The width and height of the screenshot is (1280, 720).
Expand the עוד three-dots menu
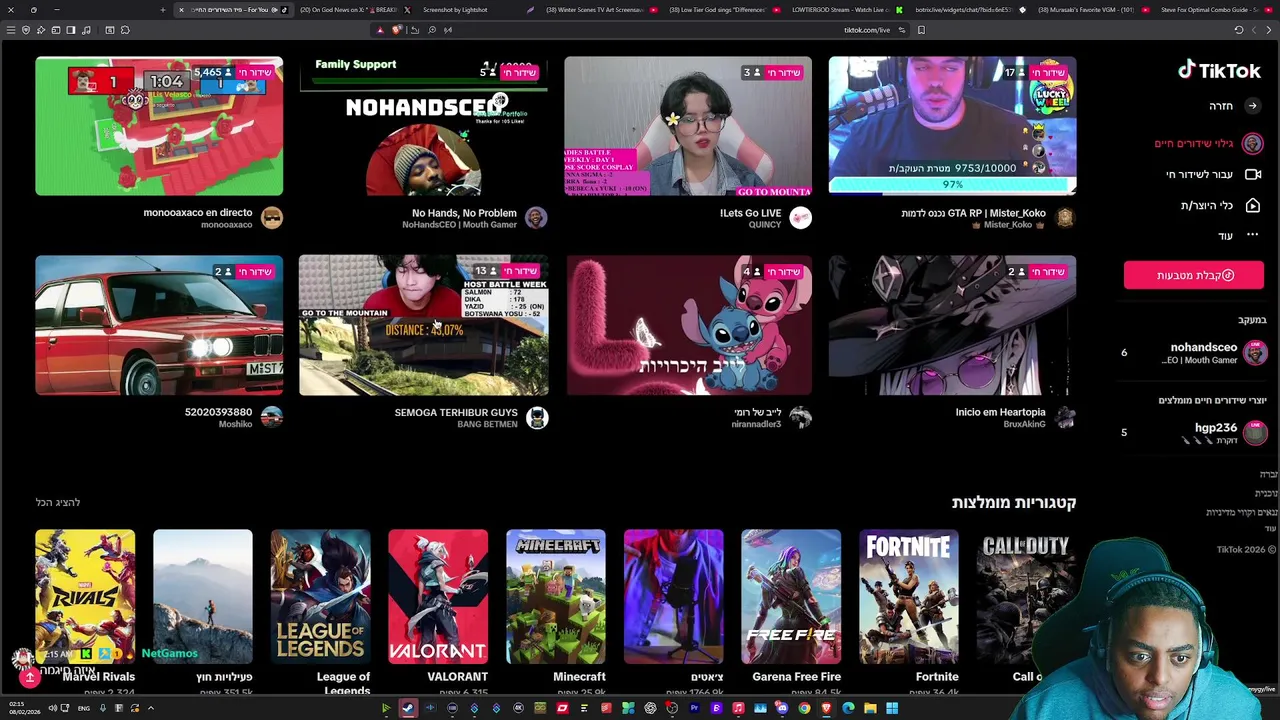tap(1252, 235)
